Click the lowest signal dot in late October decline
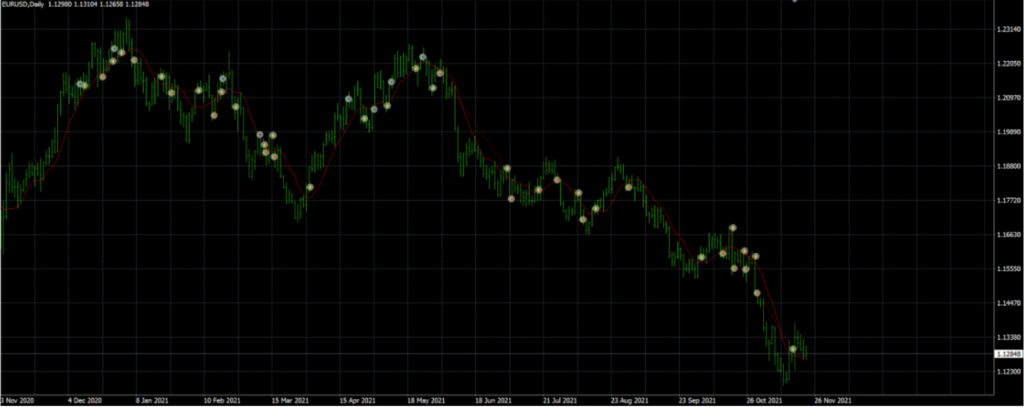Viewport: 1024px width, 407px height. point(757,293)
